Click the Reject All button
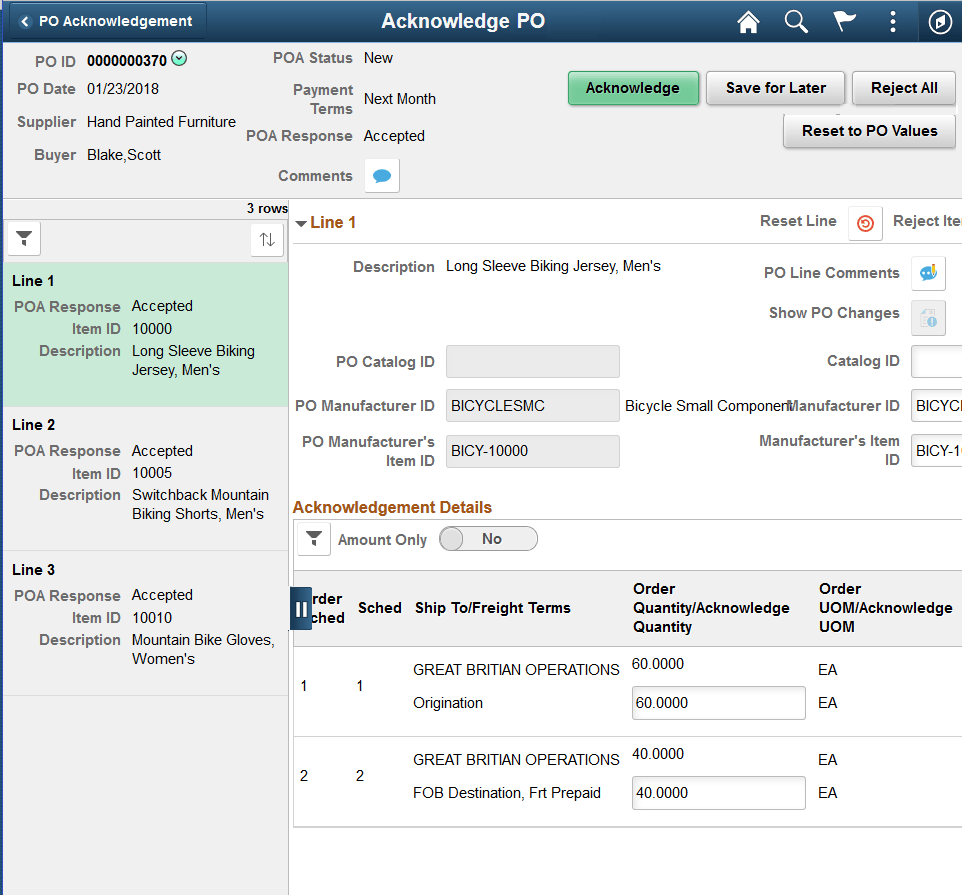 tap(903, 88)
